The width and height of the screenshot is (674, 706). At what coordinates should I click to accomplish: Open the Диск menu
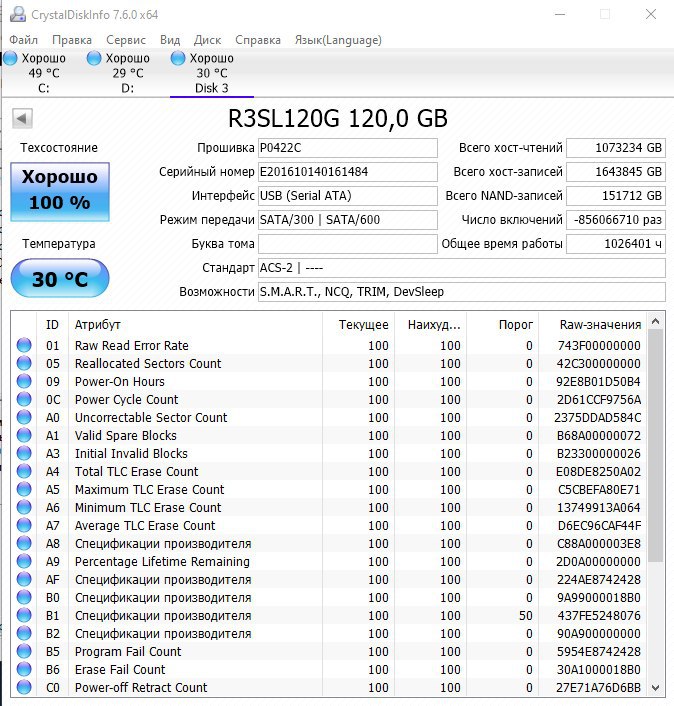click(208, 40)
